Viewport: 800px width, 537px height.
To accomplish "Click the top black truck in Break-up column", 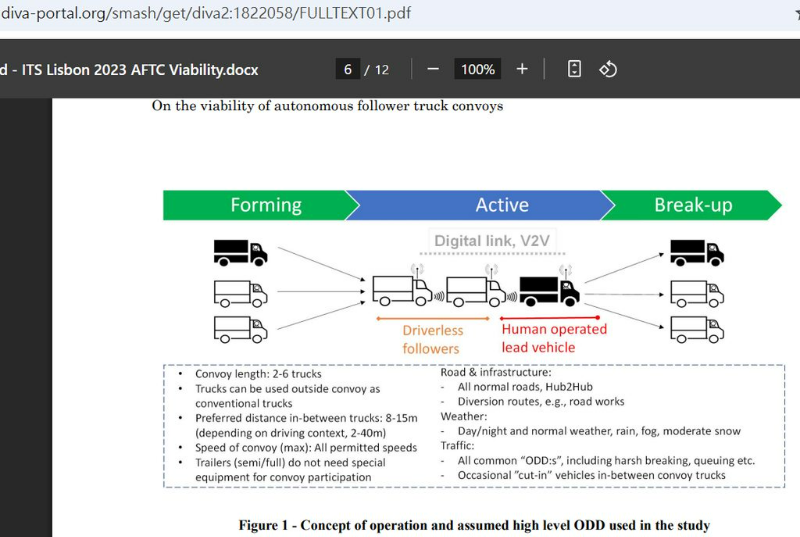I will (696, 252).
